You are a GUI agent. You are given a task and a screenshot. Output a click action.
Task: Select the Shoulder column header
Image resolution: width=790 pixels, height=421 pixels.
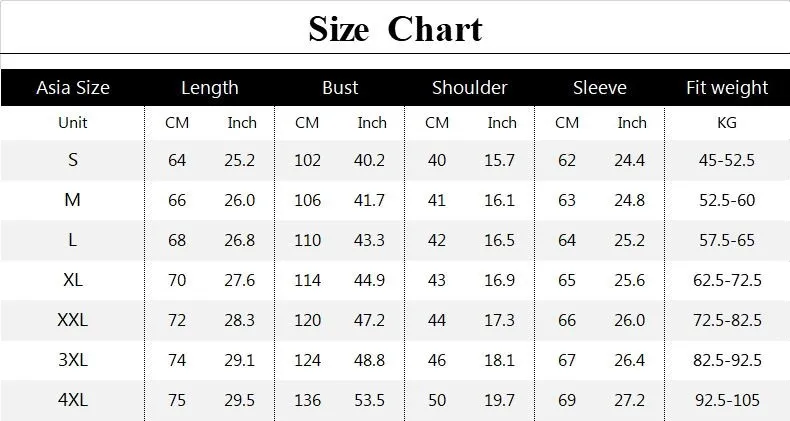tap(470, 88)
